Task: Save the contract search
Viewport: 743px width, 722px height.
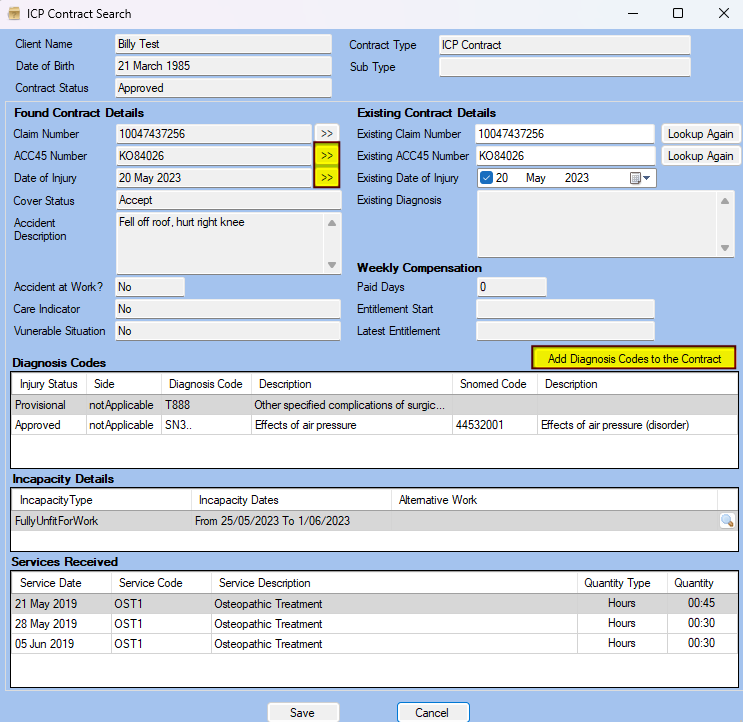Action: 302,713
